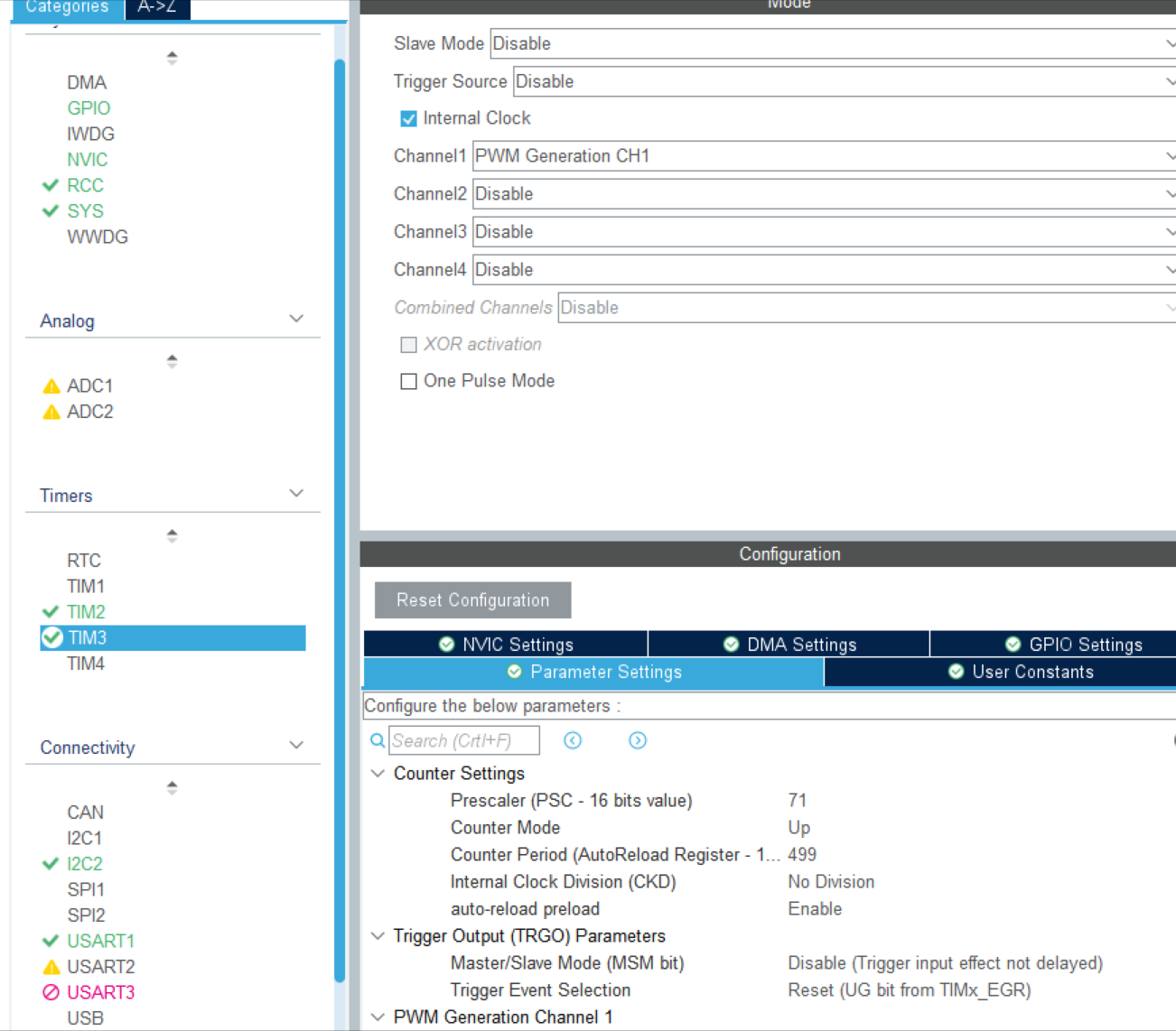Screen dimensions: 1176x1031
Task: Switch to the GPIO Settings tab
Action: point(1053,644)
